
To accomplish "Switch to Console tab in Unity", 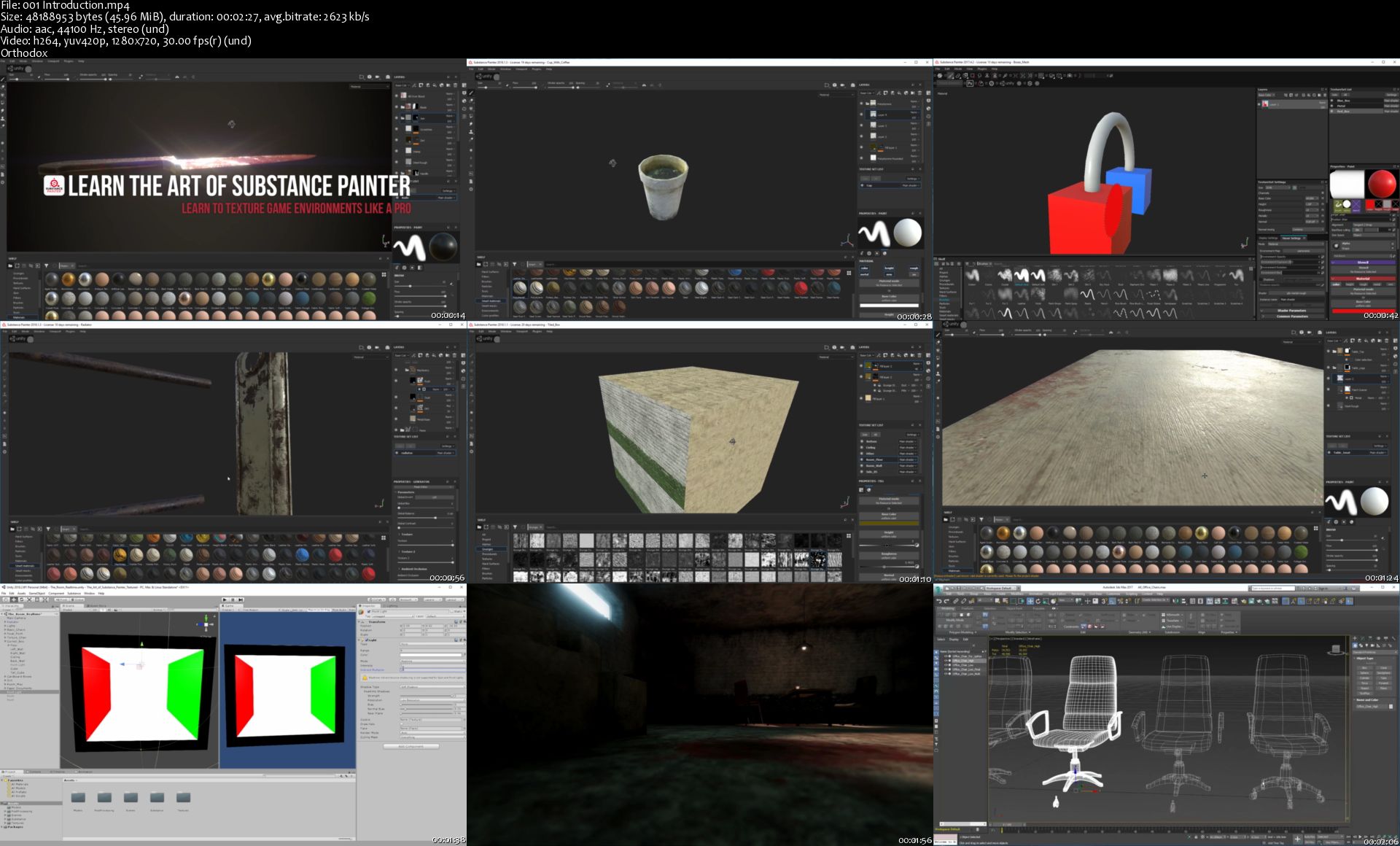I will tap(34, 772).
